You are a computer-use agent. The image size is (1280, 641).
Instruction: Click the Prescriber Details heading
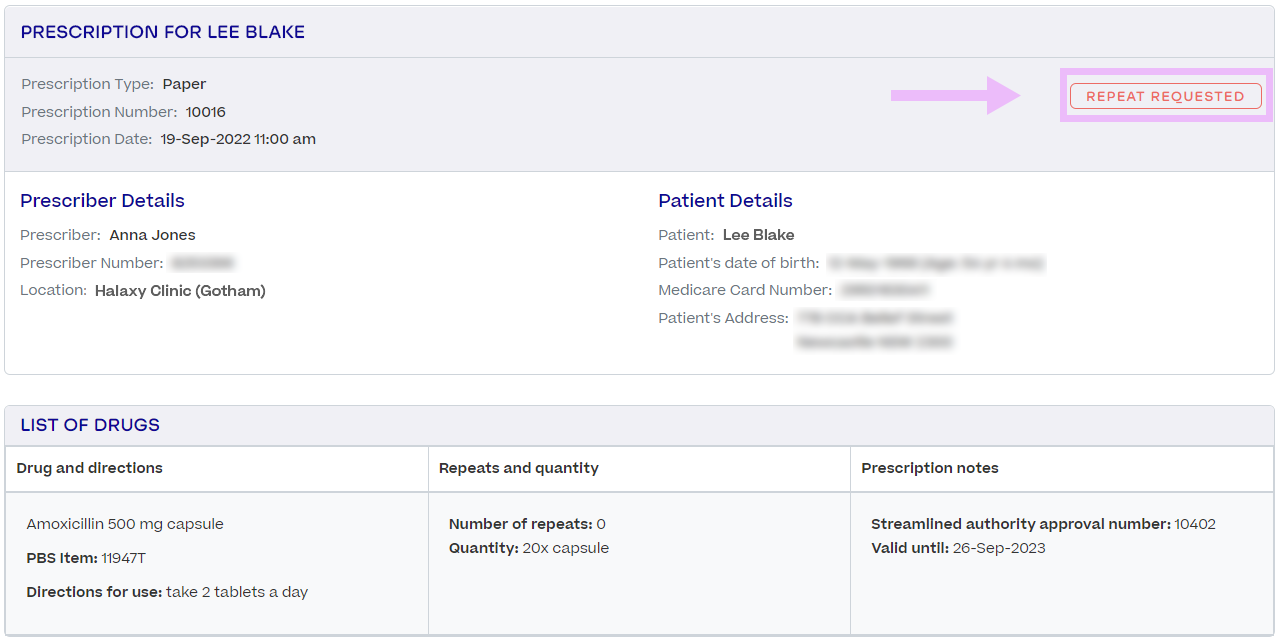(102, 201)
